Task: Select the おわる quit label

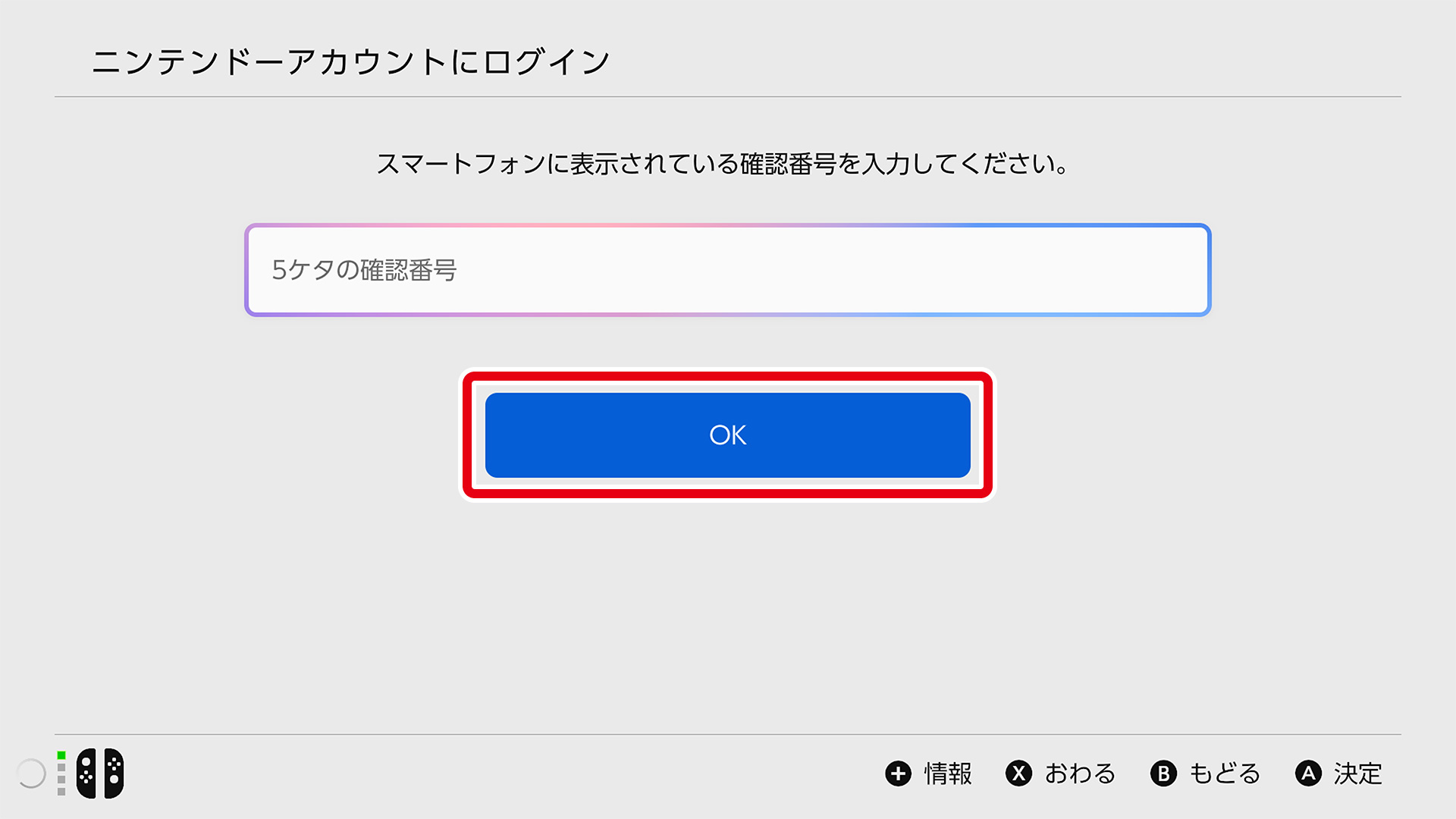Action: 1080,773
